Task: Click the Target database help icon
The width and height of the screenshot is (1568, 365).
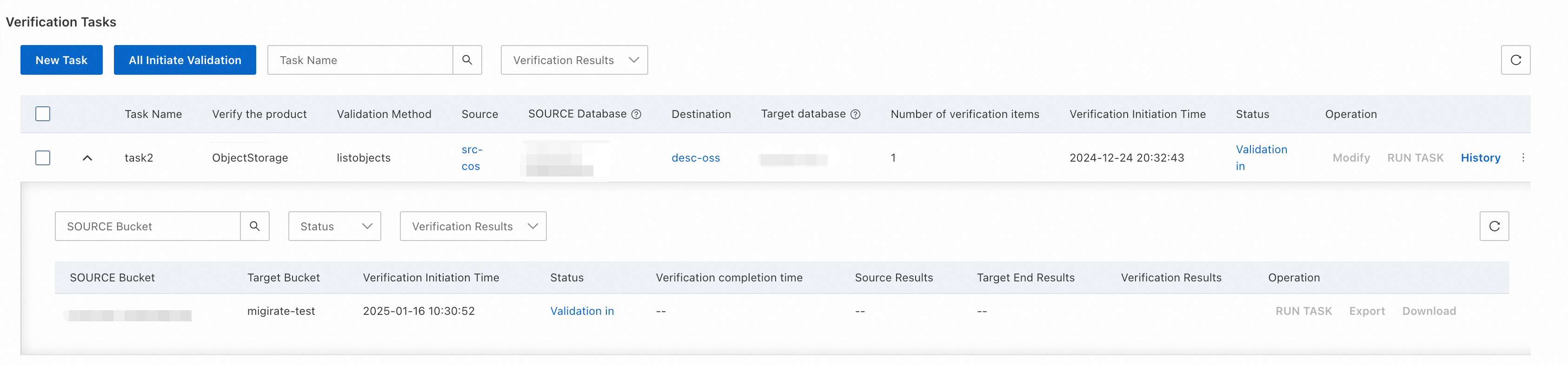Action: pyautogui.click(x=855, y=114)
